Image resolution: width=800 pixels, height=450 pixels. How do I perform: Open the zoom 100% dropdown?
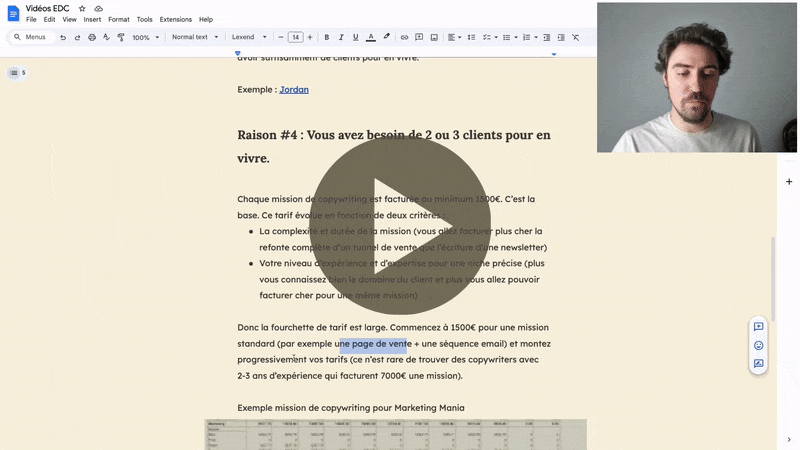click(x=144, y=37)
